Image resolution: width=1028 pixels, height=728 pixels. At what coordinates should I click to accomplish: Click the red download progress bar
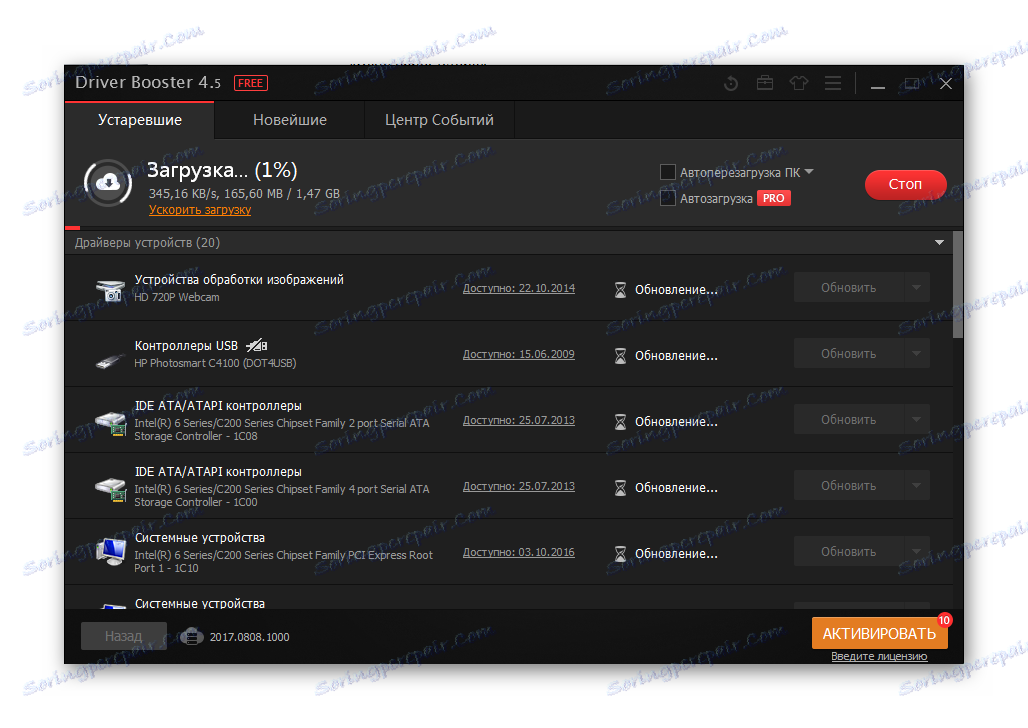click(73, 228)
